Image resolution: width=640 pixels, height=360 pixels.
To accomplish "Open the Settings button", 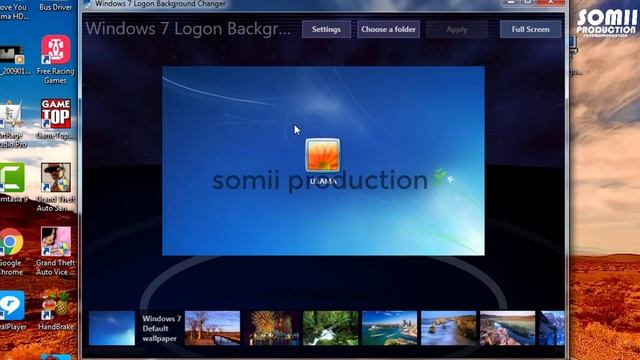I will [x=326, y=29].
